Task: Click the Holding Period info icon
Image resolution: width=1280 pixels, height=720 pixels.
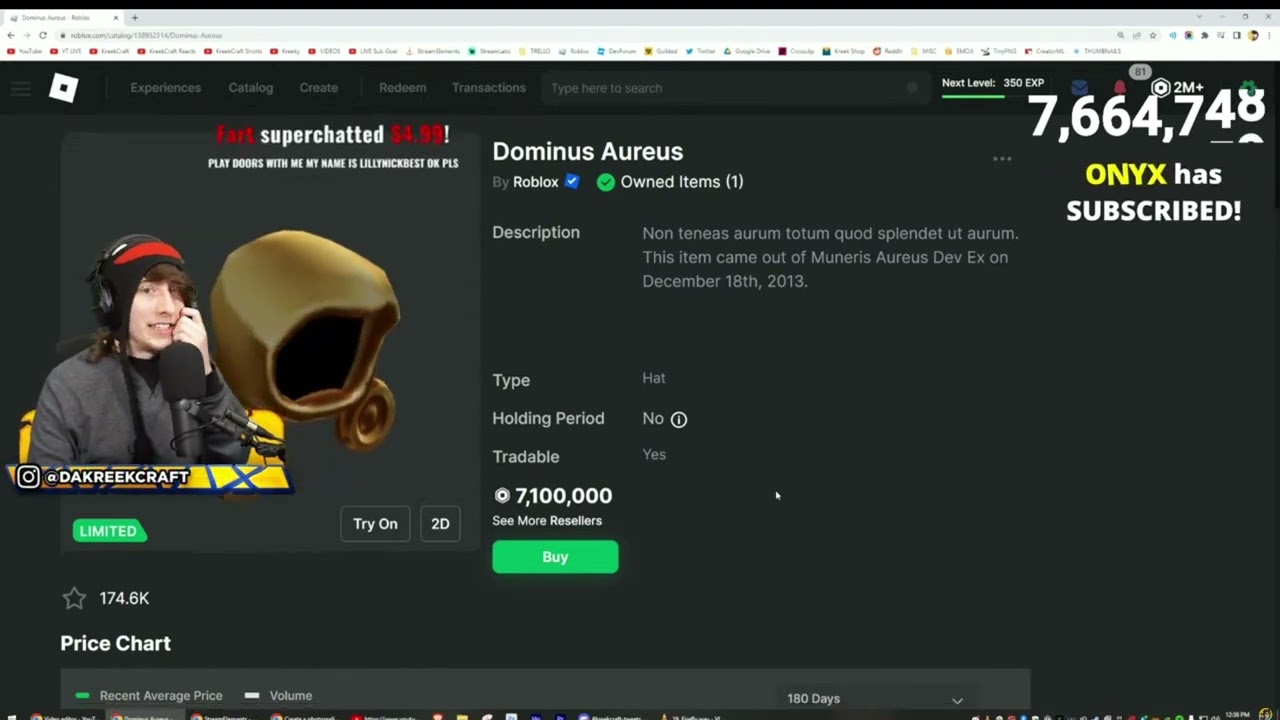Action: (x=679, y=419)
